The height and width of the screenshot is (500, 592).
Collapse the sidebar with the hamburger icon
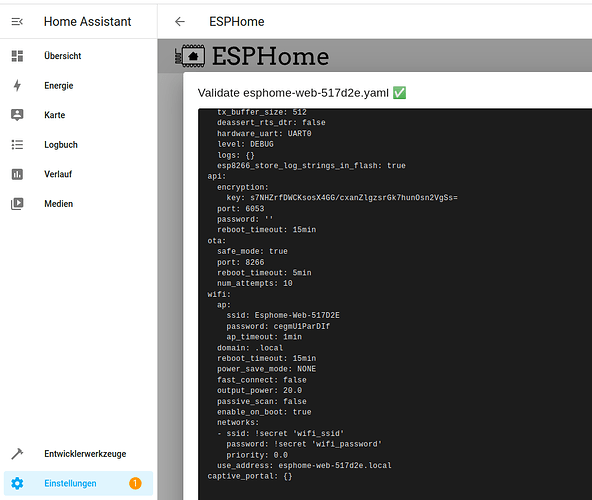coord(17,22)
